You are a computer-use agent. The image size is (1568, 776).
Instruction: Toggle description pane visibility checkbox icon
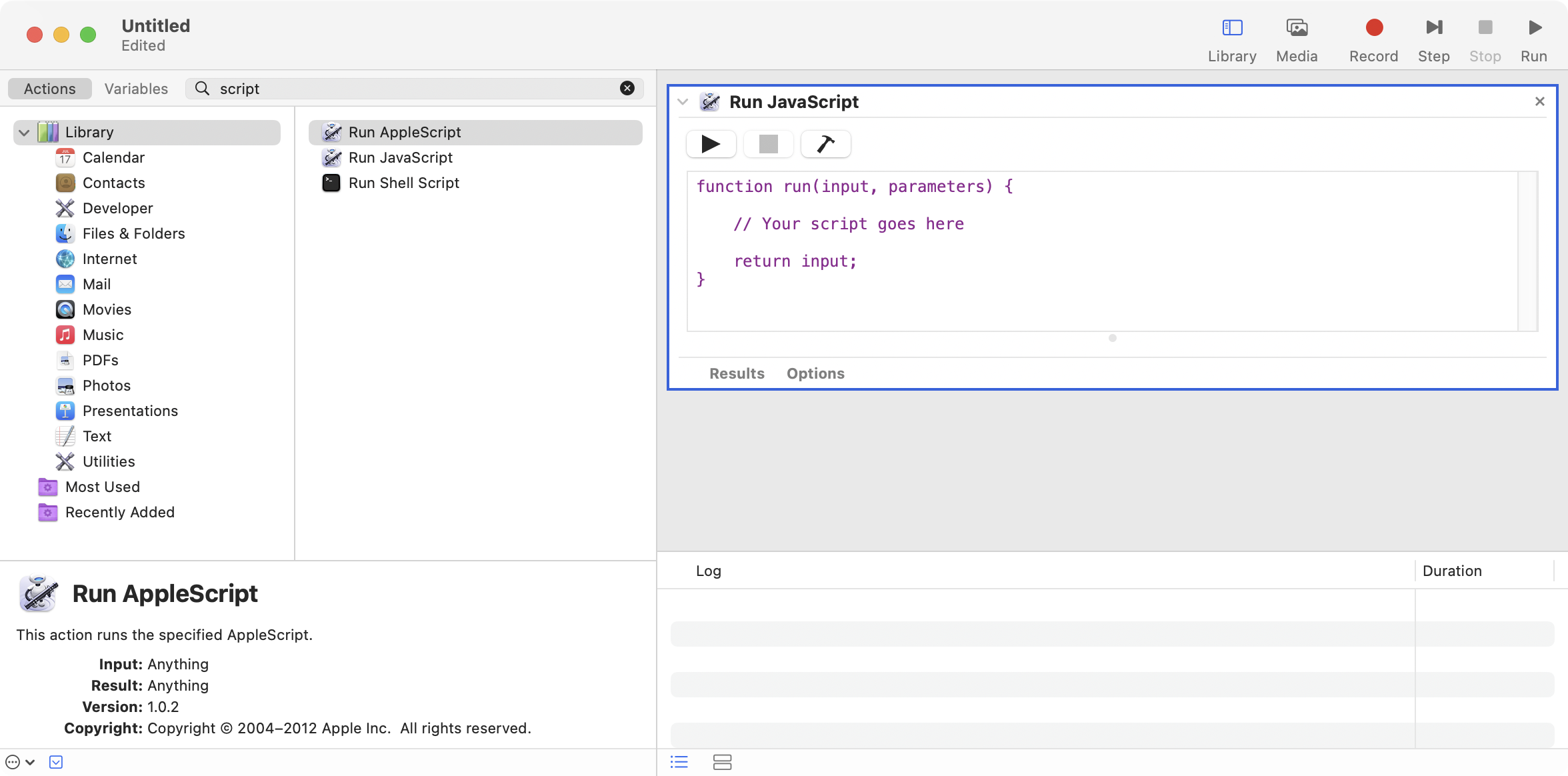point(56,761)
